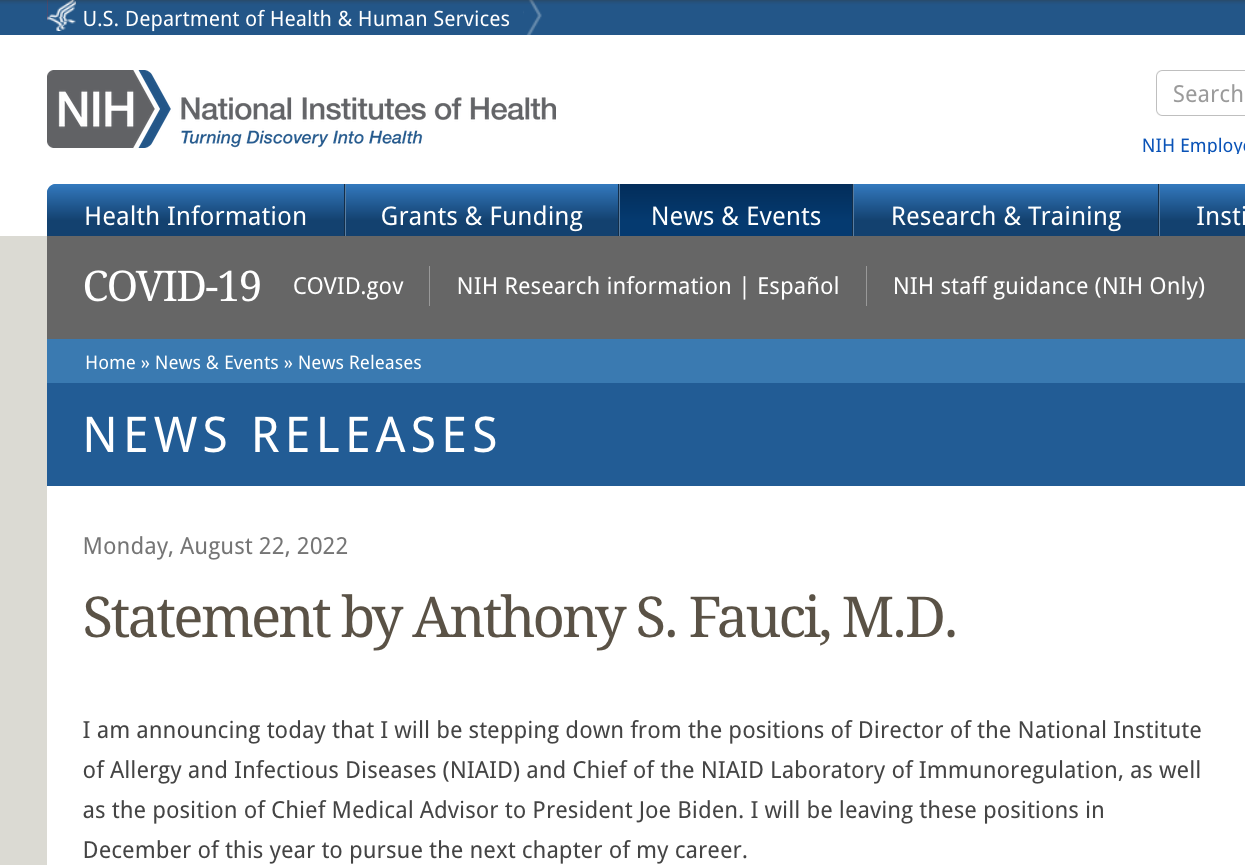
Task: Go to Home in the breadcrumb
Action: coord(110,362)
